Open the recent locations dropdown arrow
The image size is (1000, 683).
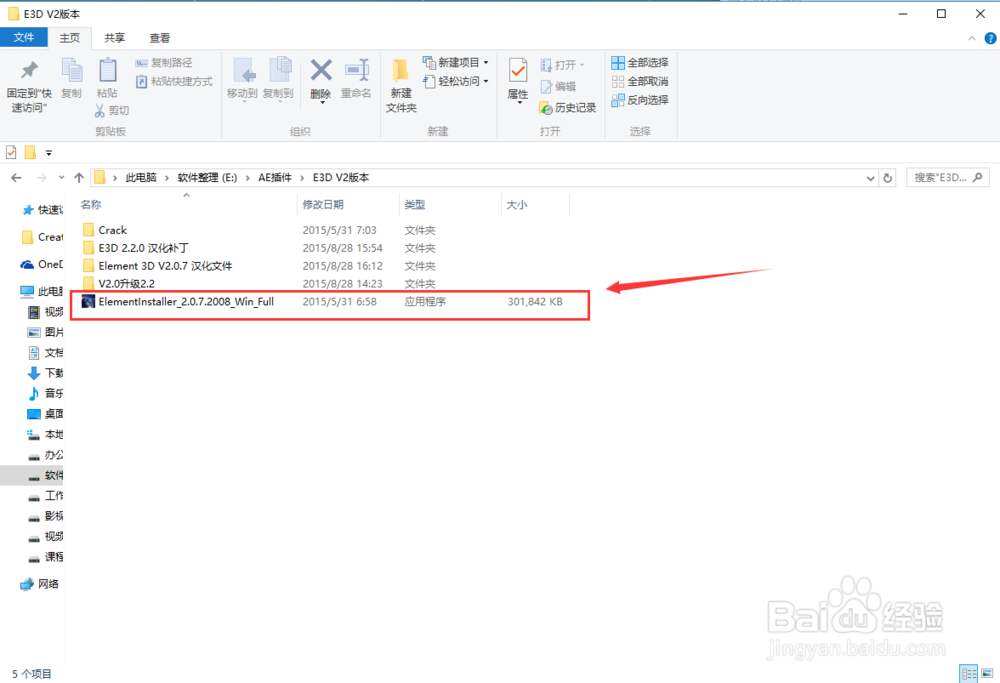pos(61,178)
